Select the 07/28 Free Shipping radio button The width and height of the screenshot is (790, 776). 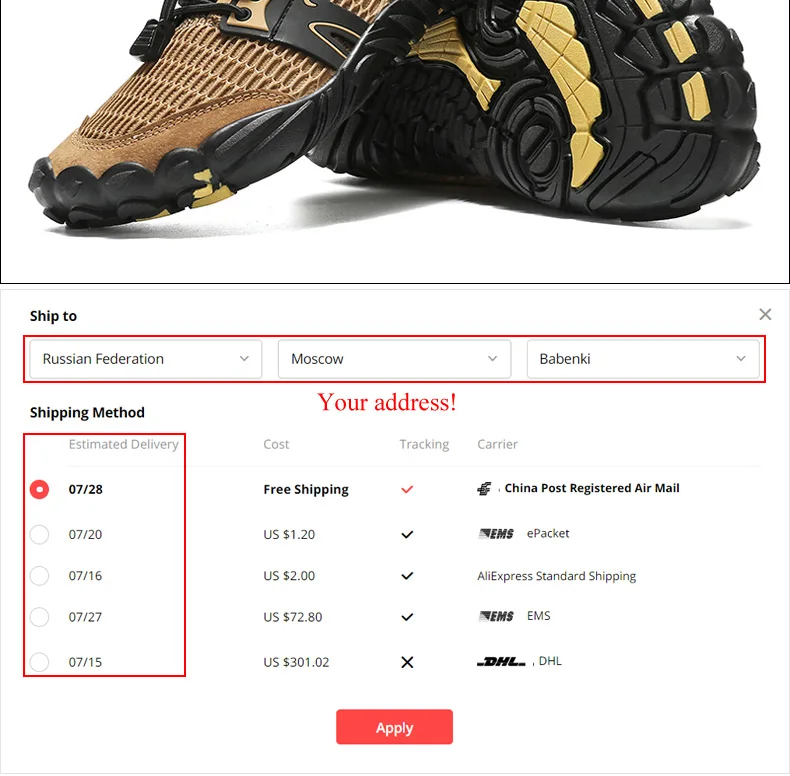coord(39,489)
